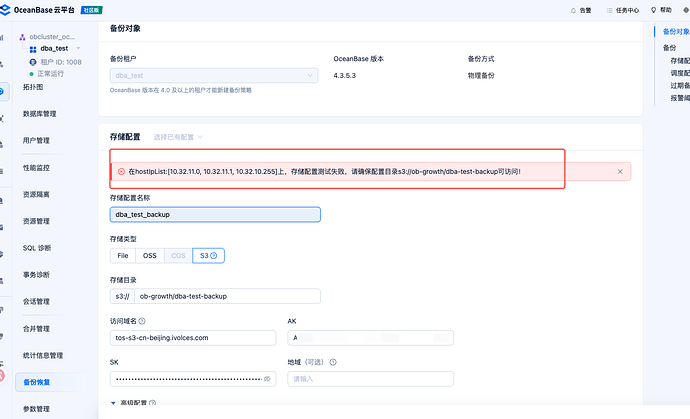
Task: Show help tooltip for S3 type
Action: (x=214, y=256)
